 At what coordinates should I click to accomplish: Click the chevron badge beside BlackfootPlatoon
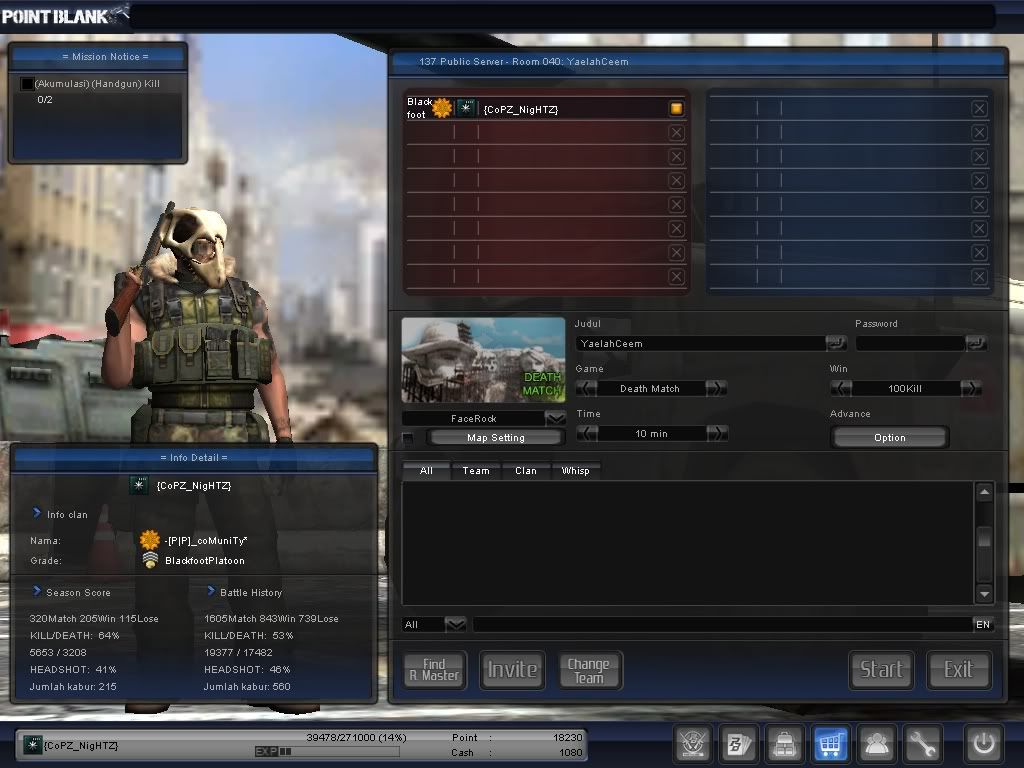pyautogui.click(x=150, y=560)
